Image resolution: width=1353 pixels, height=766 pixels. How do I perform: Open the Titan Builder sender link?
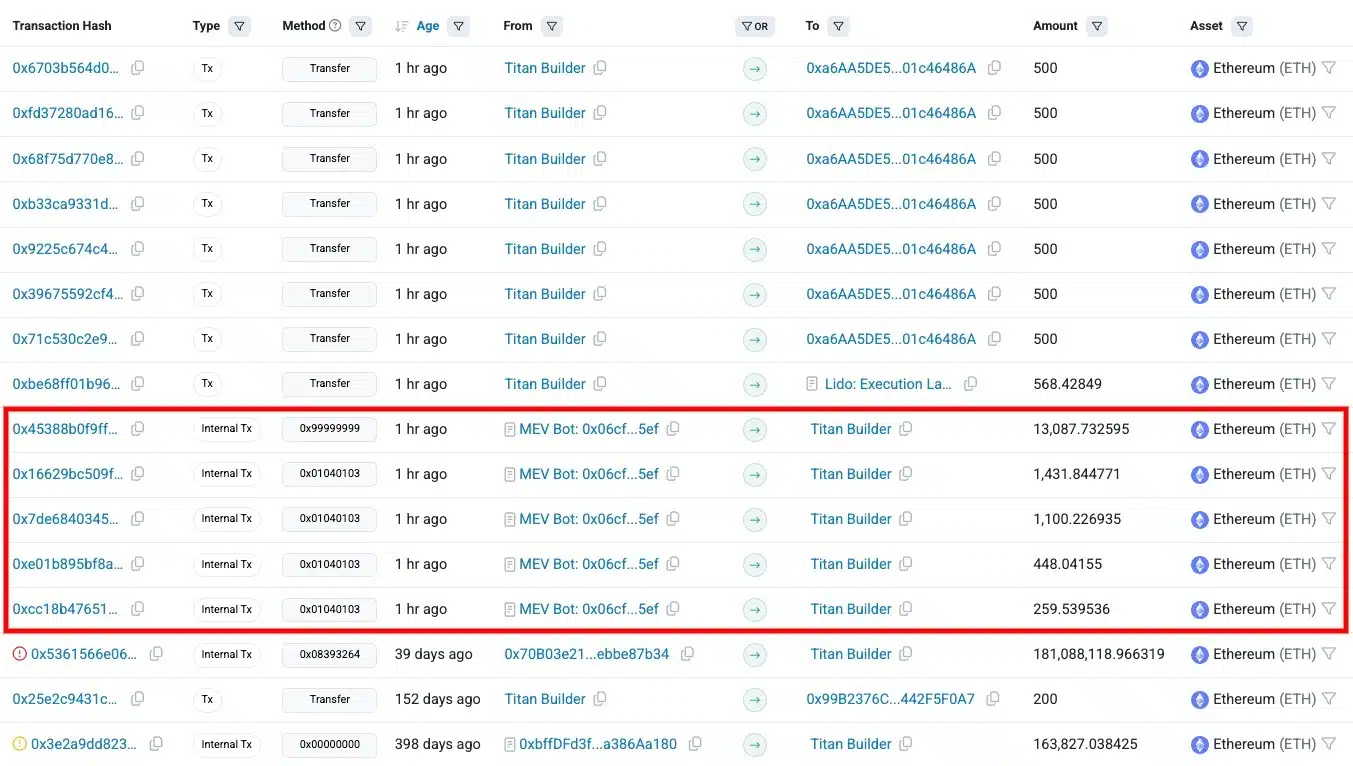pos(544,68)
